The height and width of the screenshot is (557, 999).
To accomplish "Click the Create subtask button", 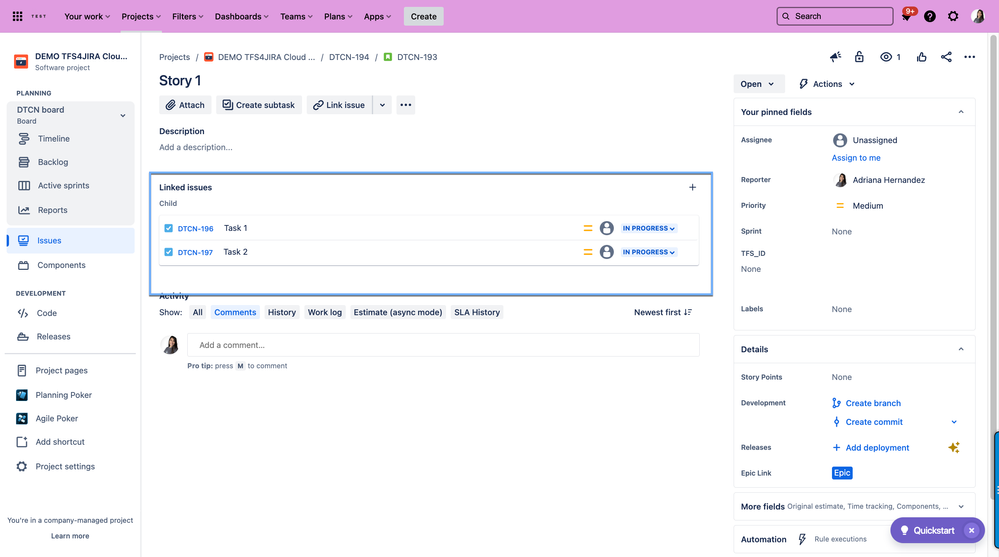I will click(x=259, y=105).
